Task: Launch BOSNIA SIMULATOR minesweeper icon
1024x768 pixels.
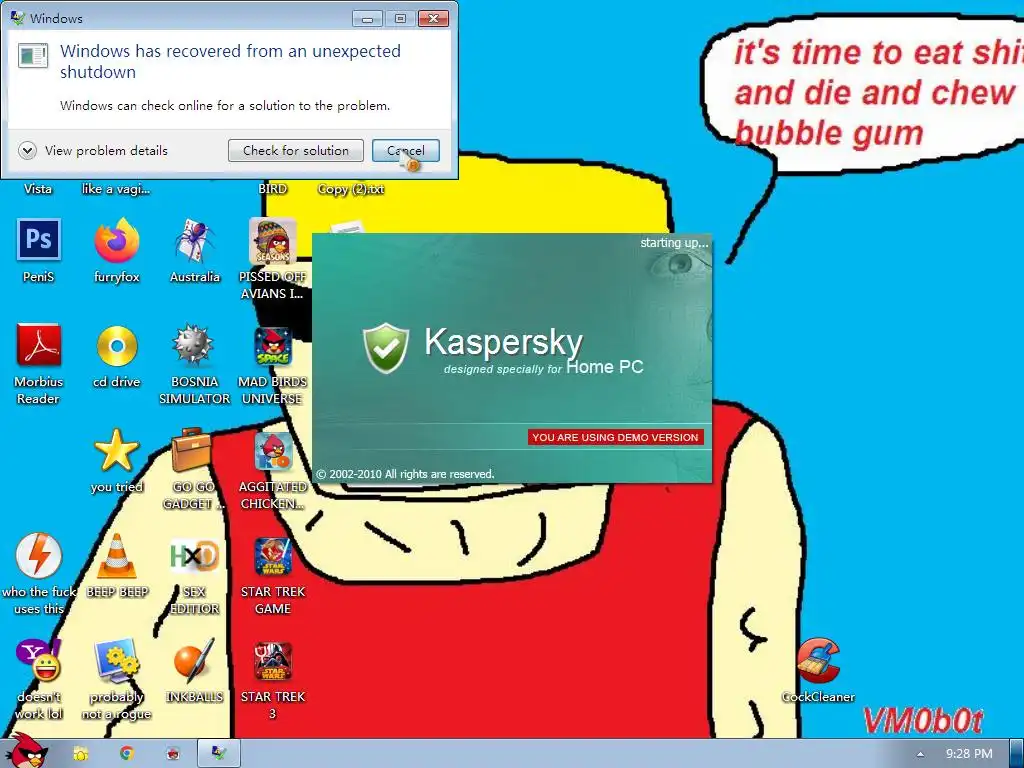Action: 194,345
